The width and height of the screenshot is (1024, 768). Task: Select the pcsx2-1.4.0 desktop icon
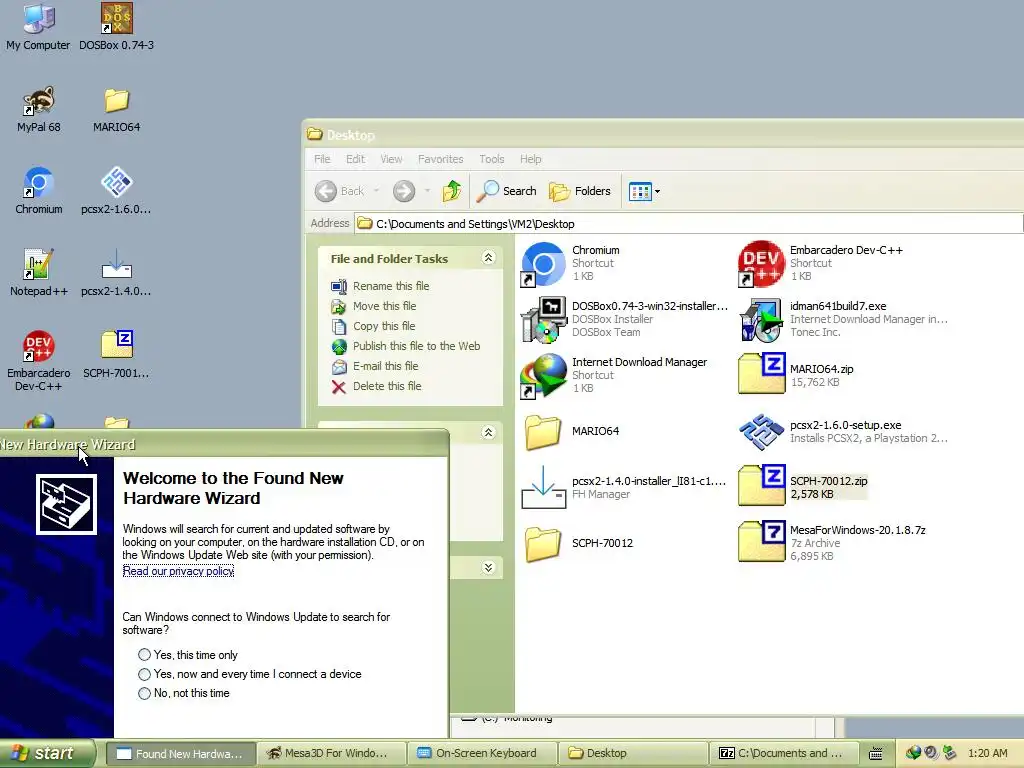tap(116, 273)
